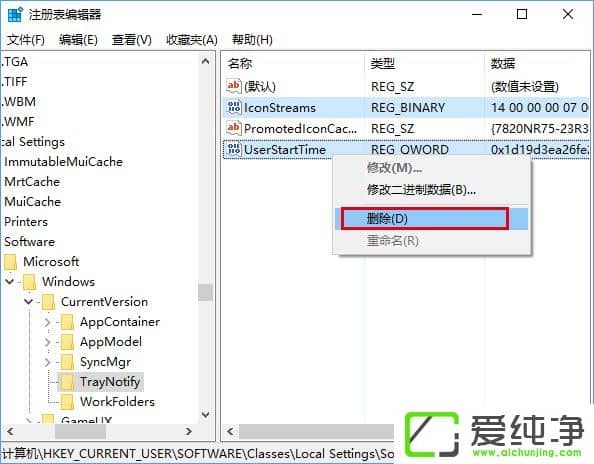
Task: Click the PromotedIconCache string value icon
Action: pyautogui.click(x=234, y=128)
